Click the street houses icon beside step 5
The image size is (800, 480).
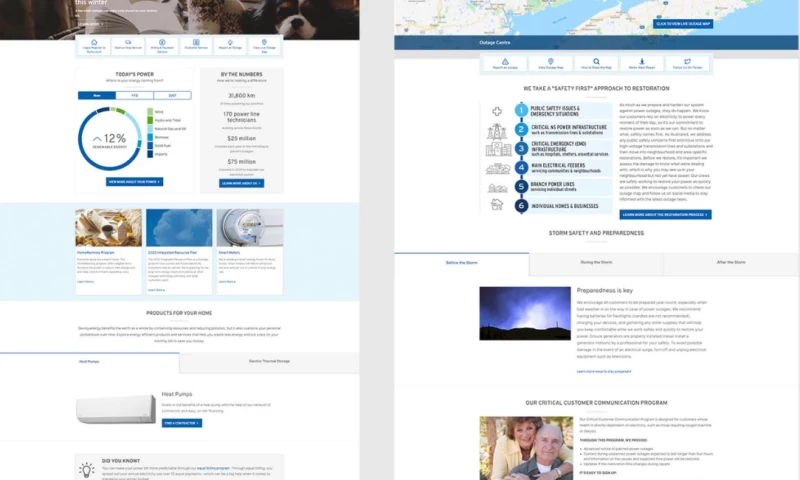click(498, 188)
